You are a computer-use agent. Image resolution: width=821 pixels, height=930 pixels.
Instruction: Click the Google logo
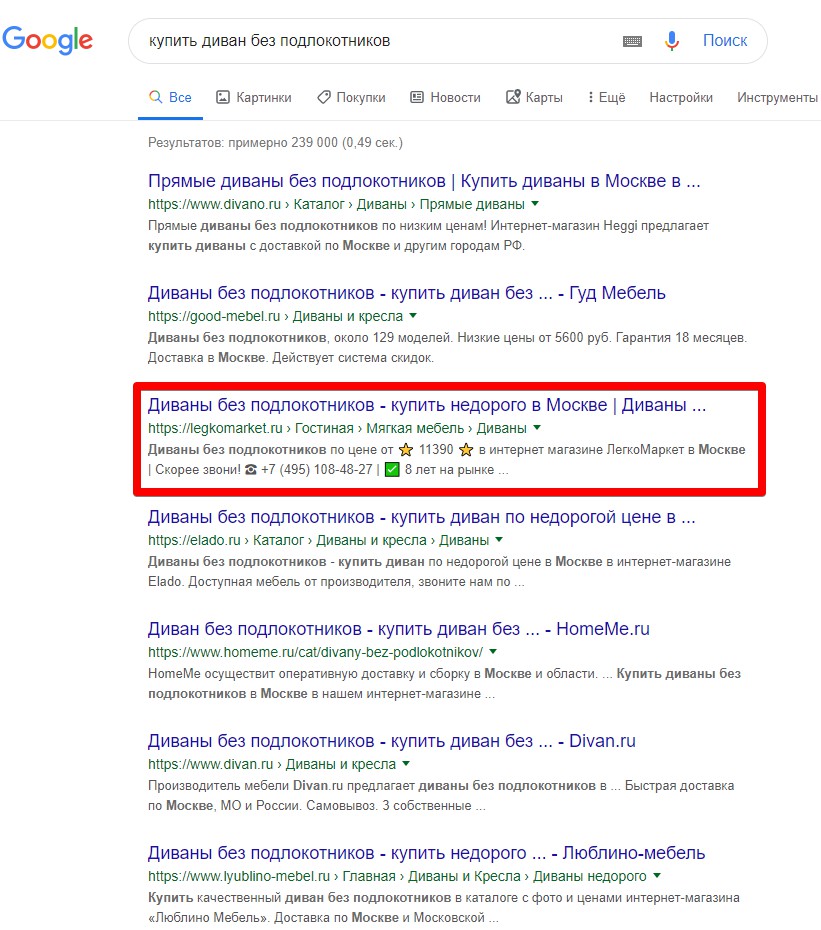click(x=47, y=40)
